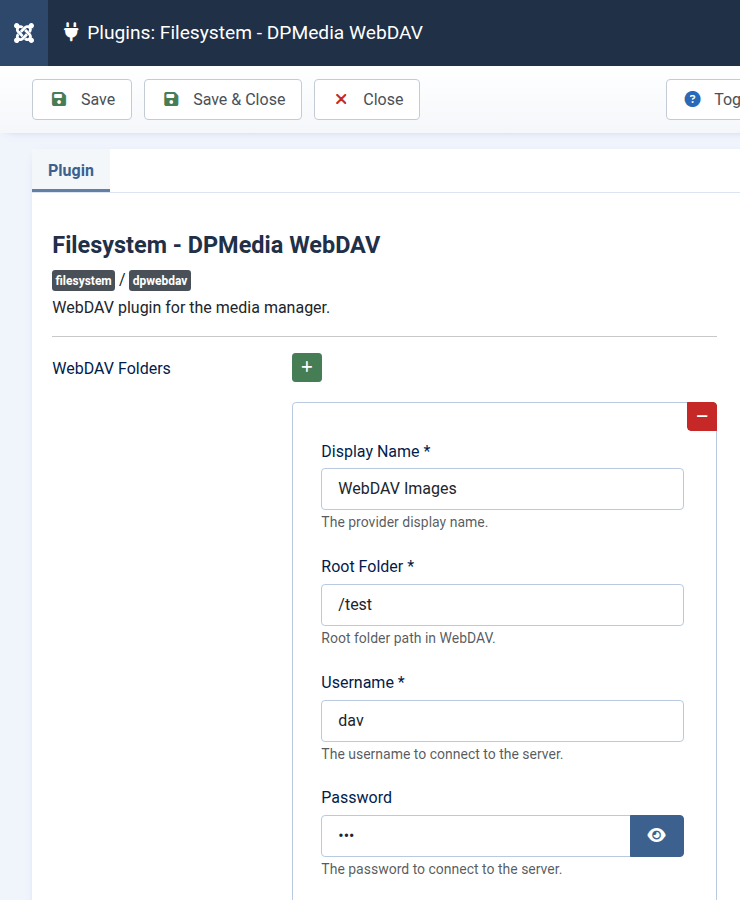Add a new WebDAV folder entry
Screen dimensions: 740x900
307,368
